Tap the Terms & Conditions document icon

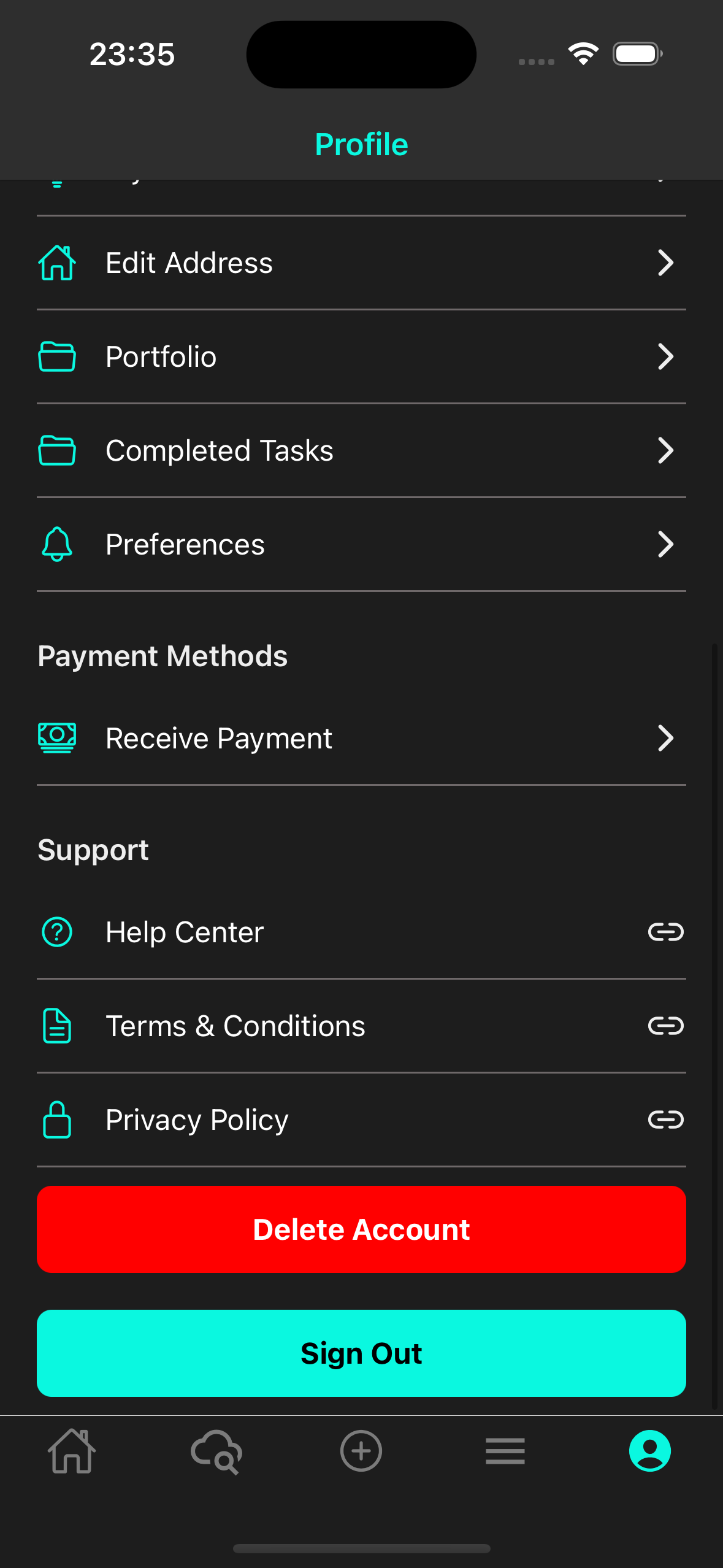[x=57, y=1026]
